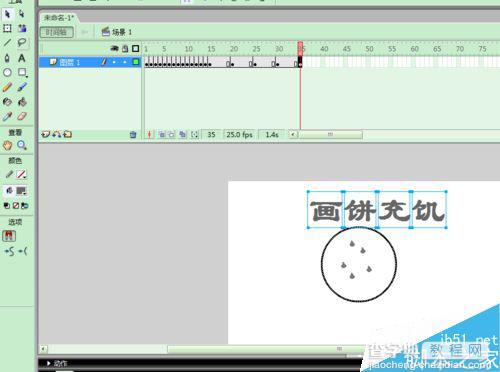
Task: Toggle show/hide all layers eye header
Action: (x=114, y=49)
